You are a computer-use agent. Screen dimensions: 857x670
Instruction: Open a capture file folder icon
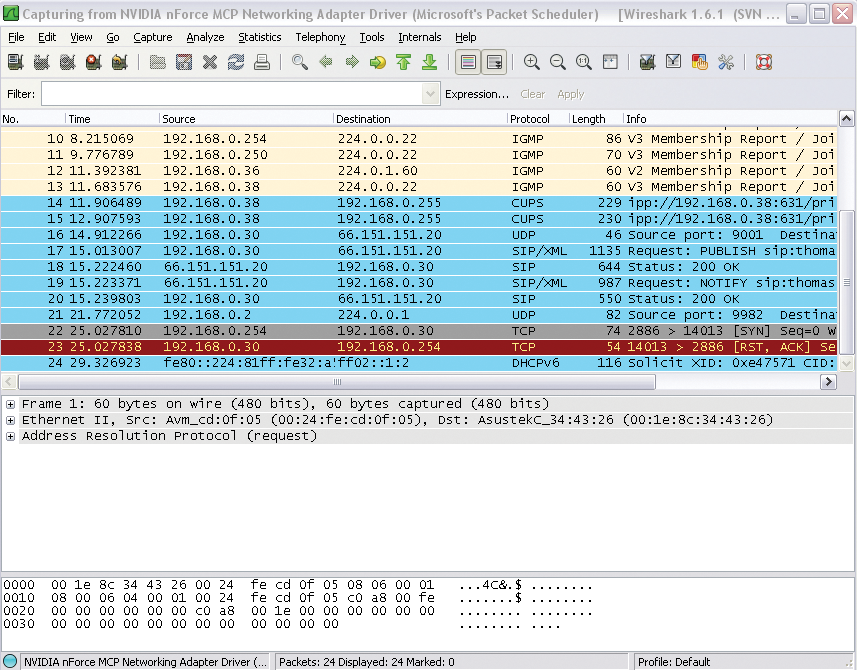coord(157,62)
